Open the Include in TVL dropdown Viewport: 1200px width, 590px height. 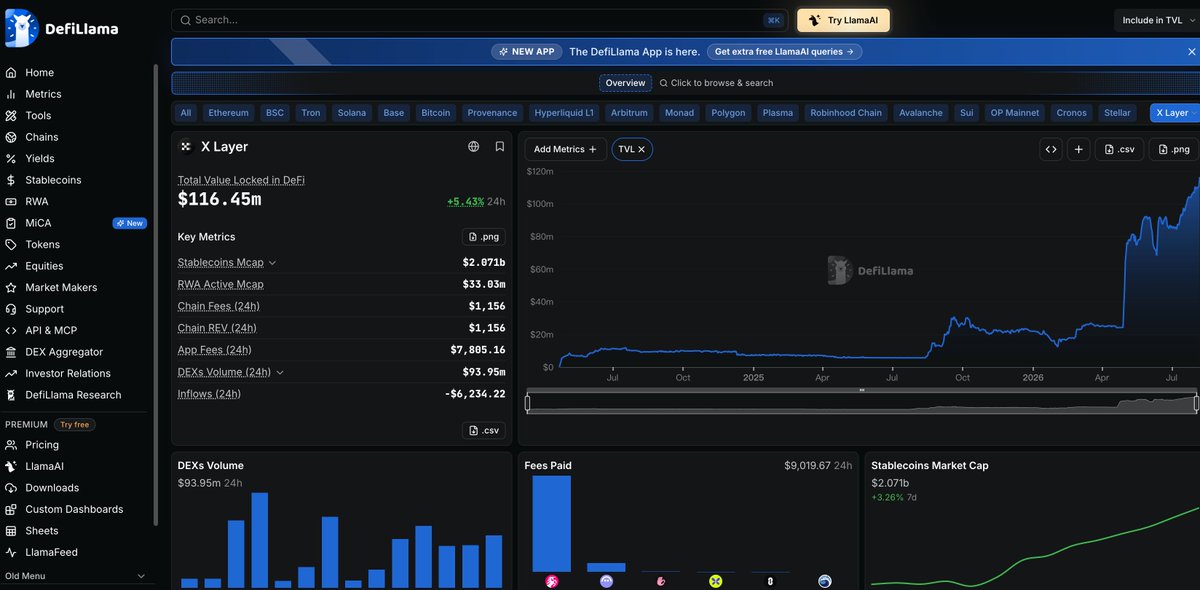click(x=1157, y=20)
